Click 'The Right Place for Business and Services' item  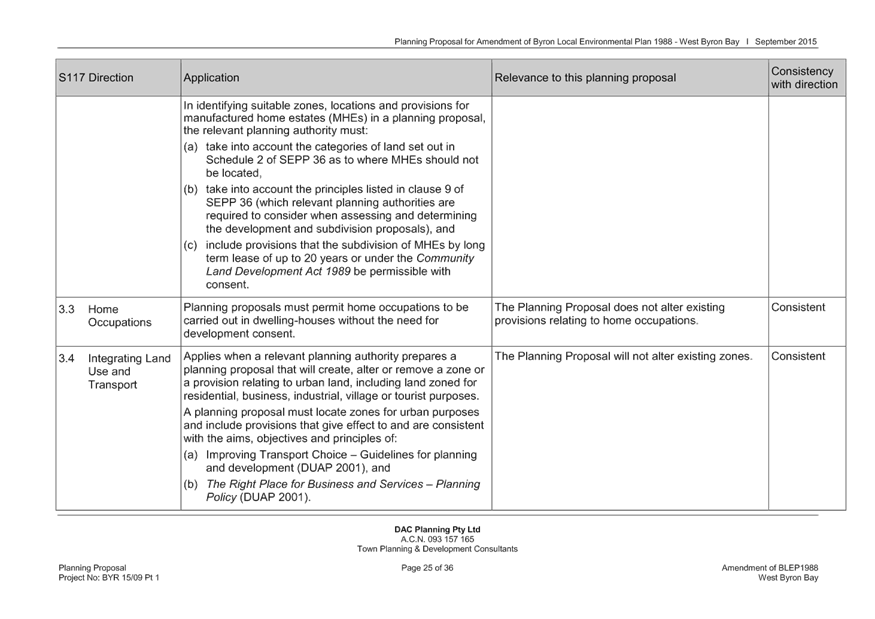332,491
